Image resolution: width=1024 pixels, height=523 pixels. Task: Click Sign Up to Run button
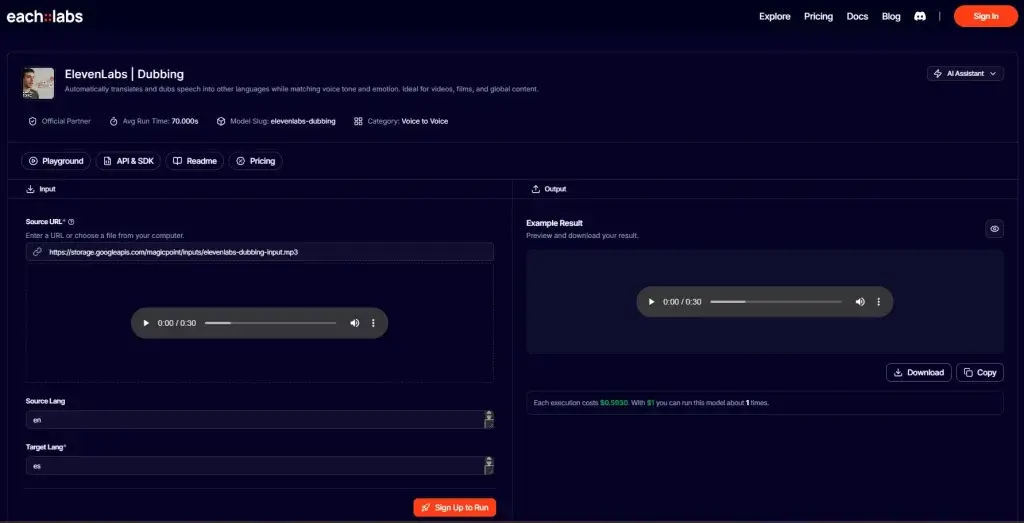click(x=455, y=507)
